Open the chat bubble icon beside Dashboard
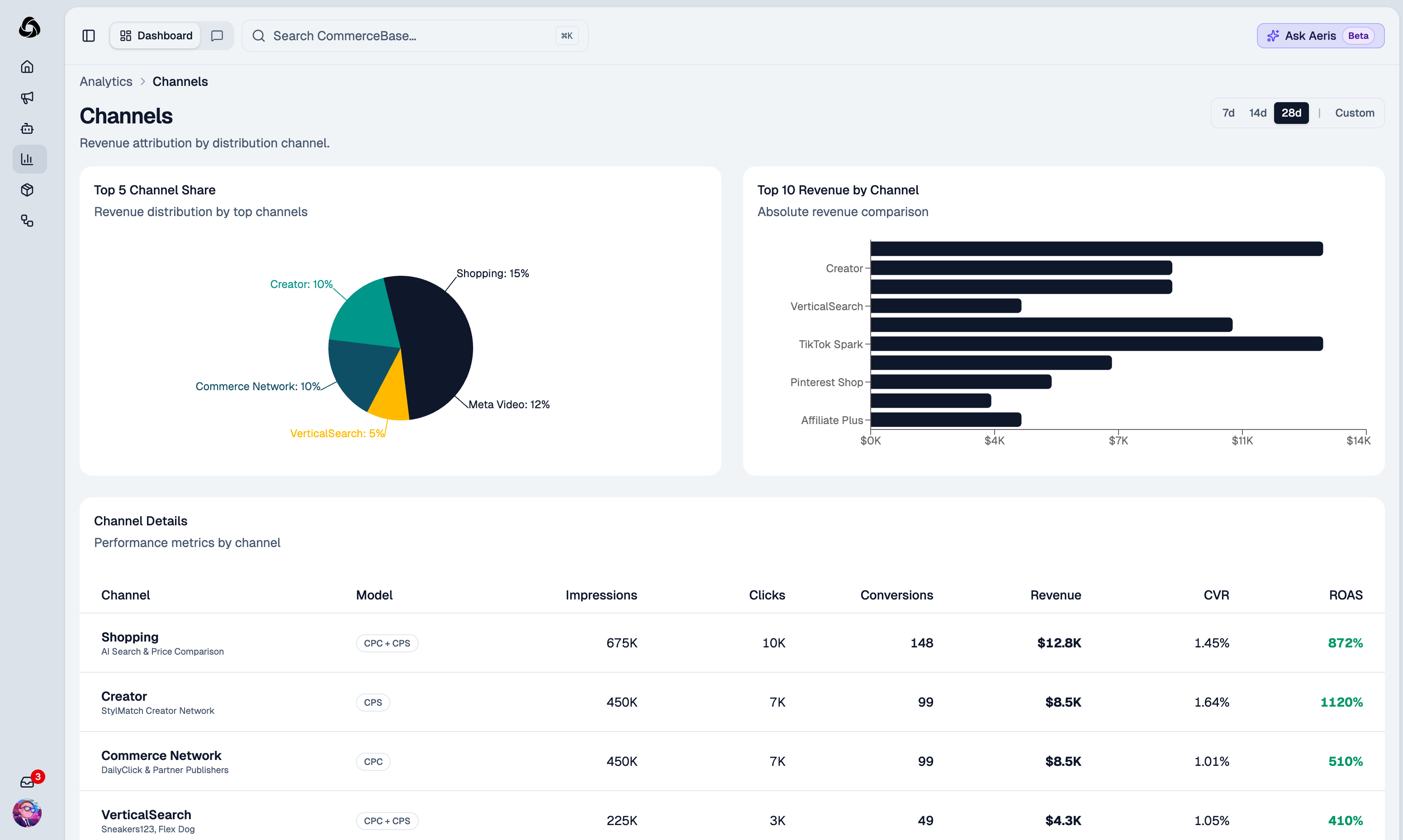 point(217,35)
